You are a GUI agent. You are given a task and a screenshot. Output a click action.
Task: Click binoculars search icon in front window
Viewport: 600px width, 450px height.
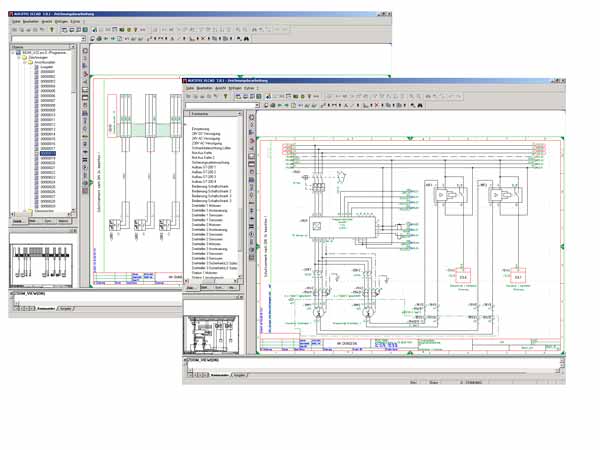click(x=421, y=105)
